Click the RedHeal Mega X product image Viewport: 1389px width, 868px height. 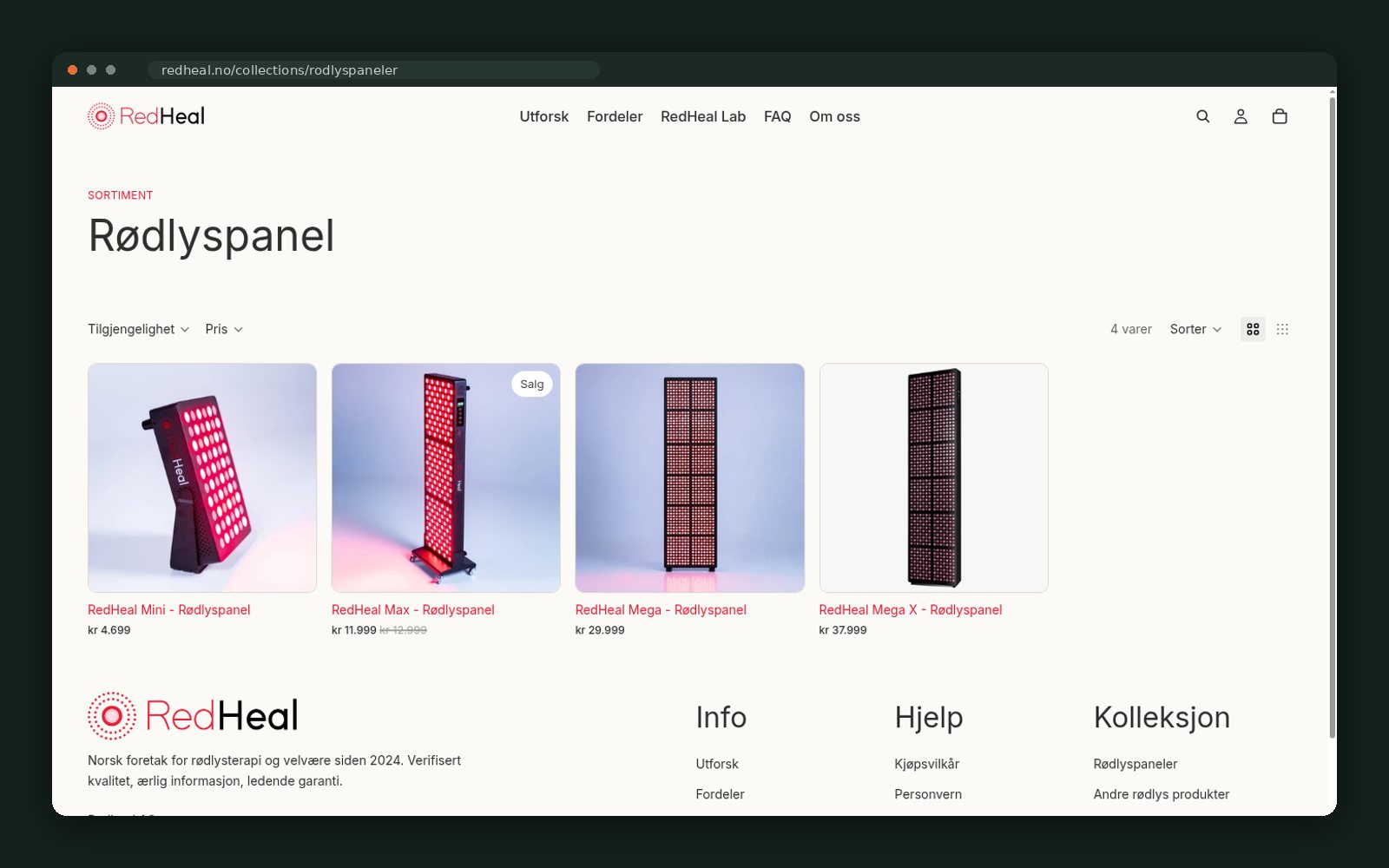tap(934, 477)
